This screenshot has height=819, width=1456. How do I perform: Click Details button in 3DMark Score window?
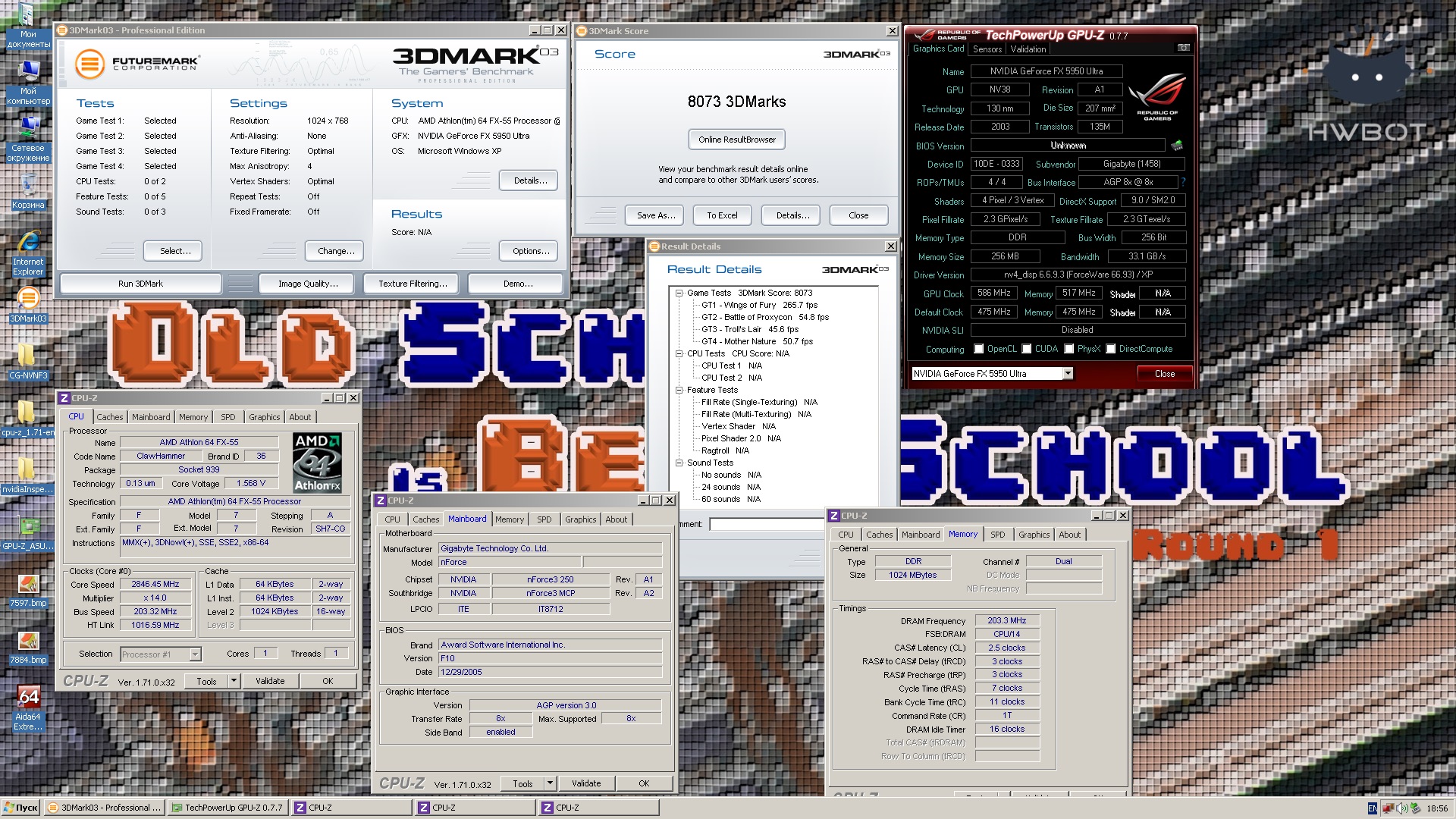(792, 215)
